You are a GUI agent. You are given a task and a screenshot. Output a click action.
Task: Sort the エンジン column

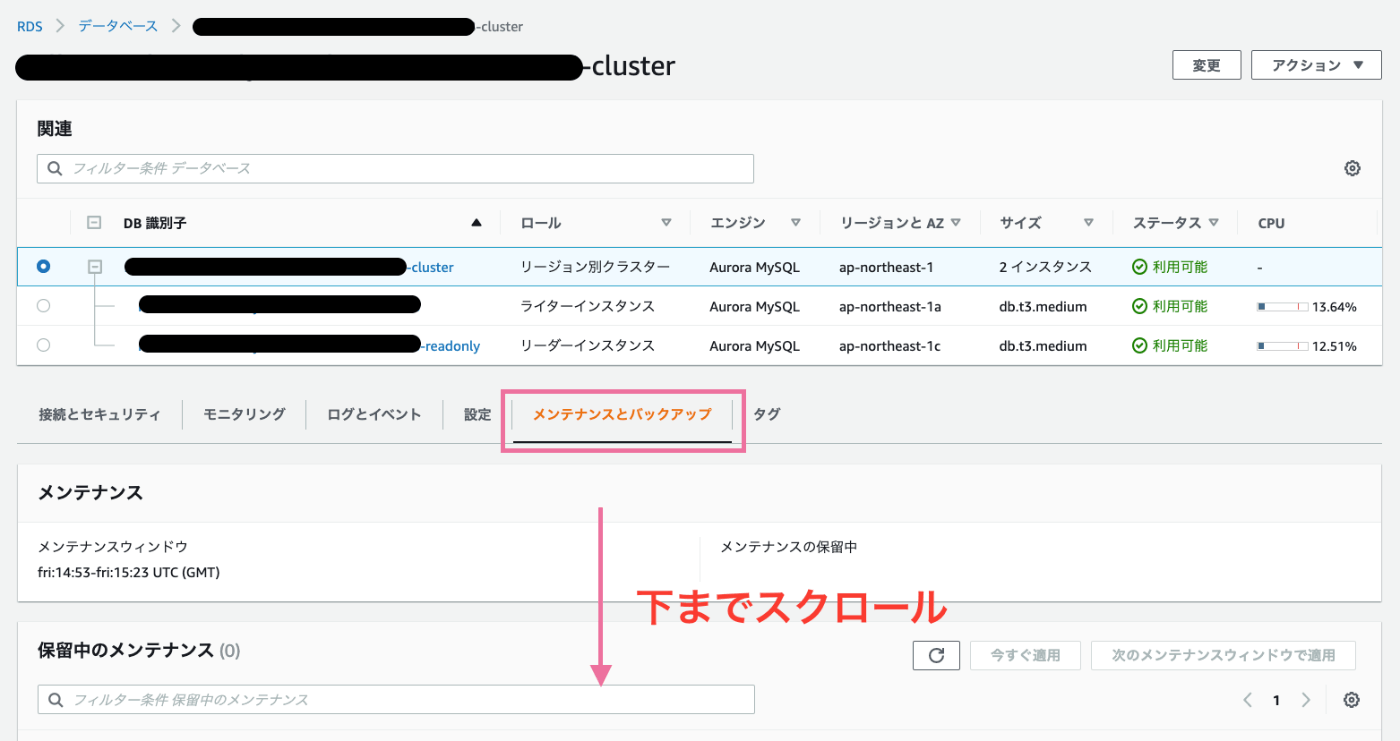(796, 223)
